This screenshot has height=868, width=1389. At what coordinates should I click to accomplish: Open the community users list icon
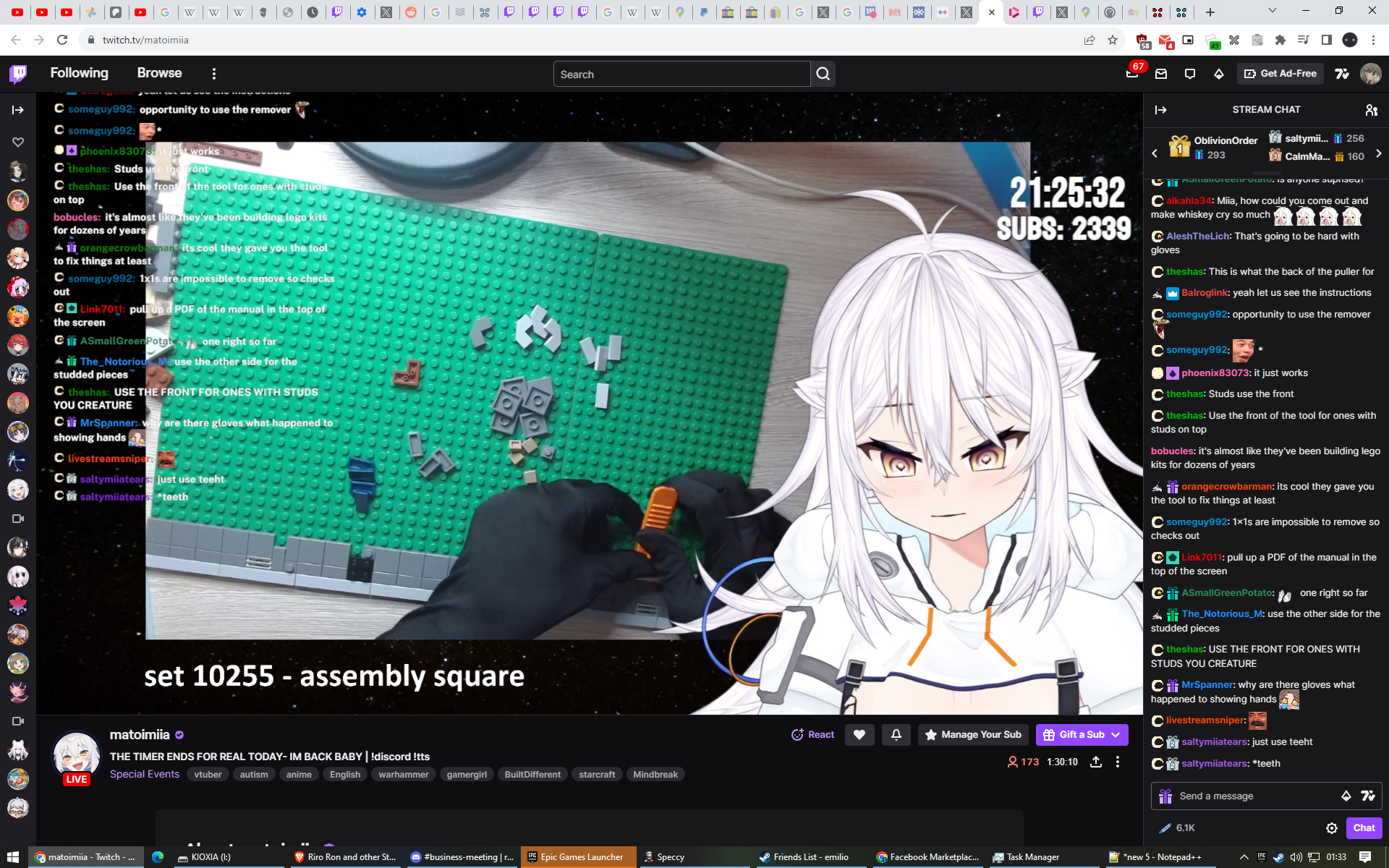(1371, 110)
